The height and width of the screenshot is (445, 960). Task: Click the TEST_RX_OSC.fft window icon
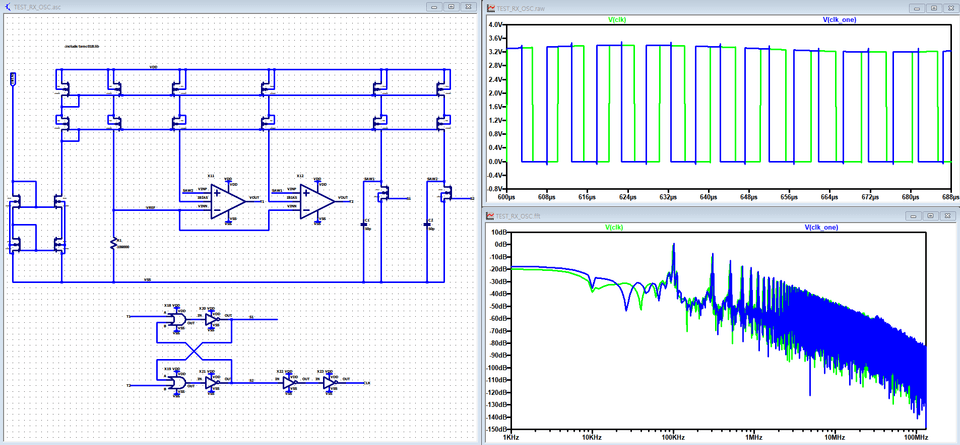490,215
